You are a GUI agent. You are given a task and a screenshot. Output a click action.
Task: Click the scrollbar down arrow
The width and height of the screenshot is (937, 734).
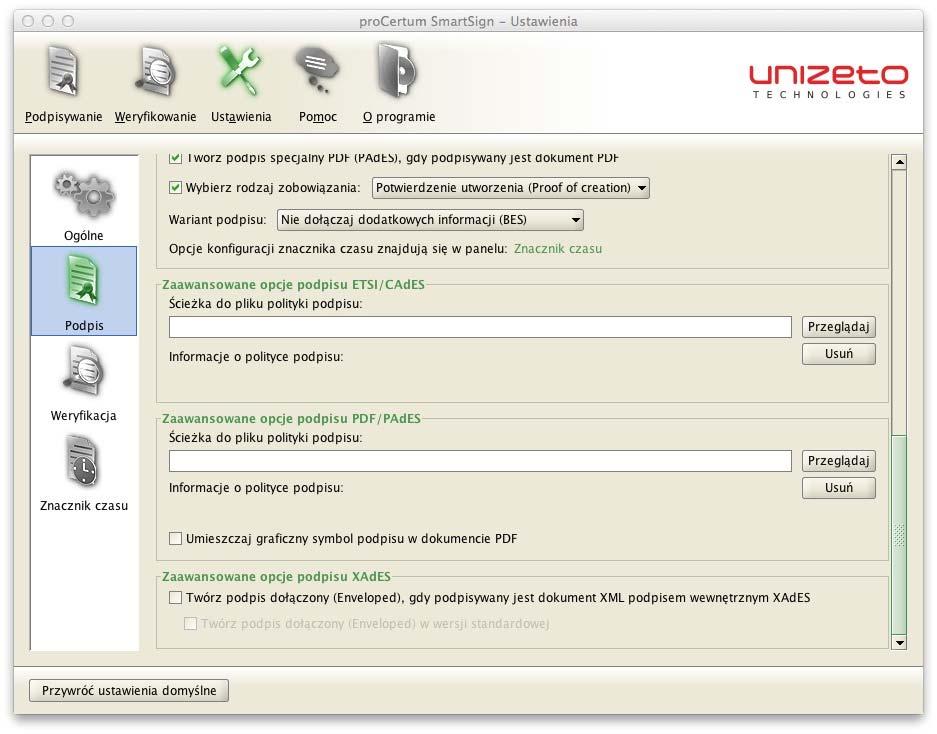[x=899, y=643]
